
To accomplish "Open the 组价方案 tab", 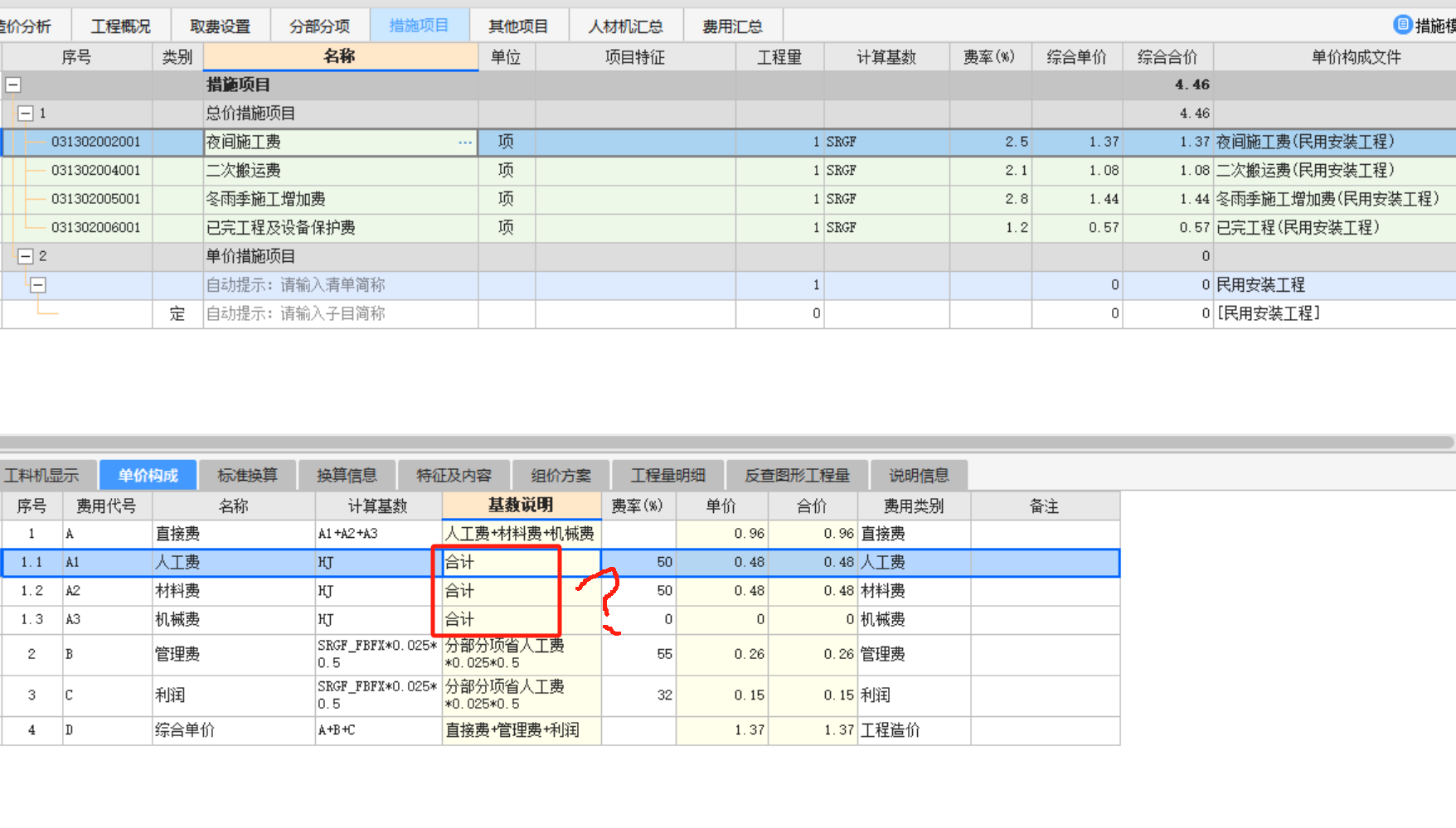I will click(561, 476).
